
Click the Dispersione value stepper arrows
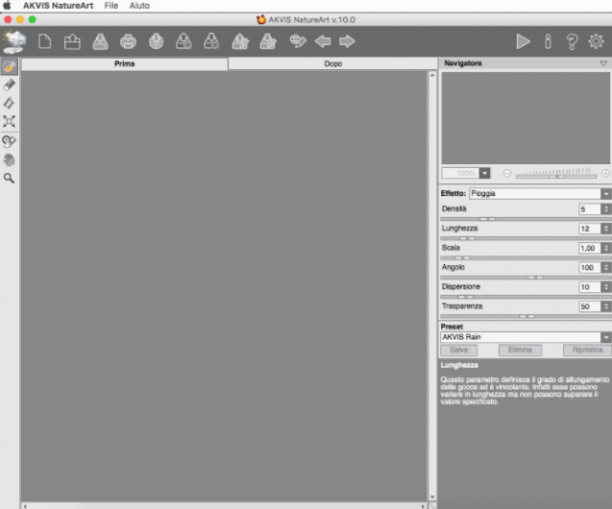(x=606, y=287)
